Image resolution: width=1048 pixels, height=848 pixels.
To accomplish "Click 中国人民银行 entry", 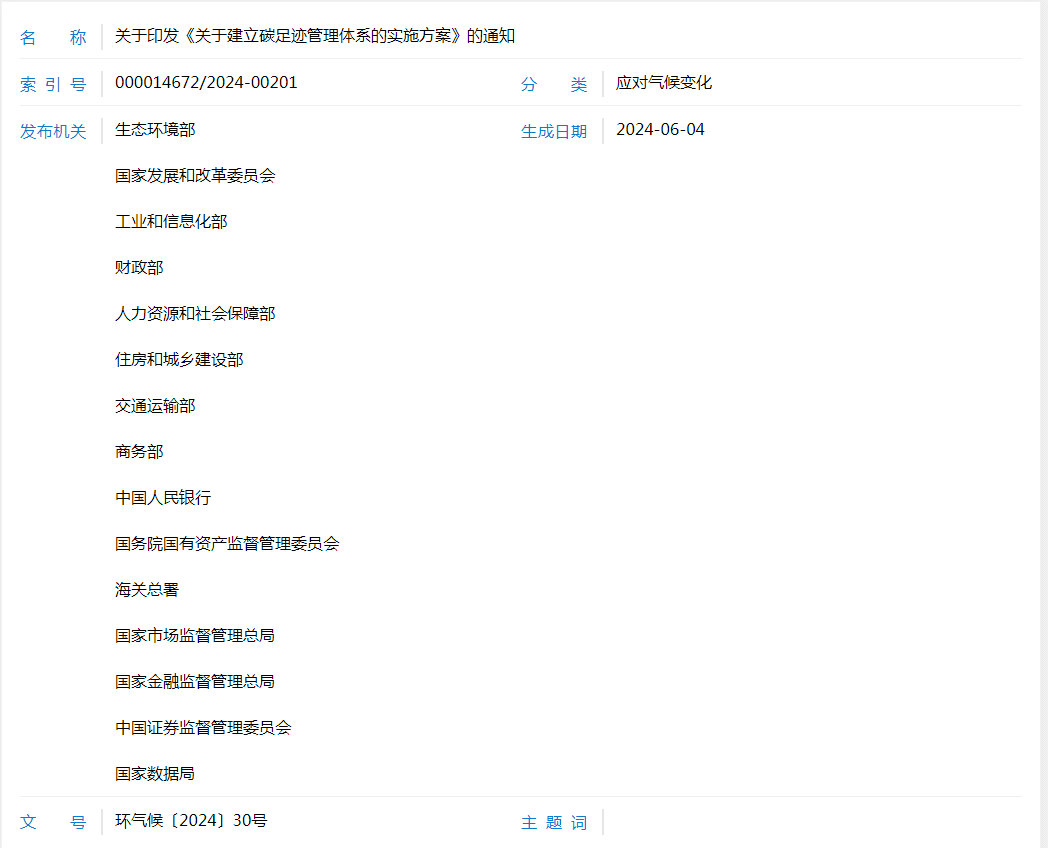I will tap(163, 498).
